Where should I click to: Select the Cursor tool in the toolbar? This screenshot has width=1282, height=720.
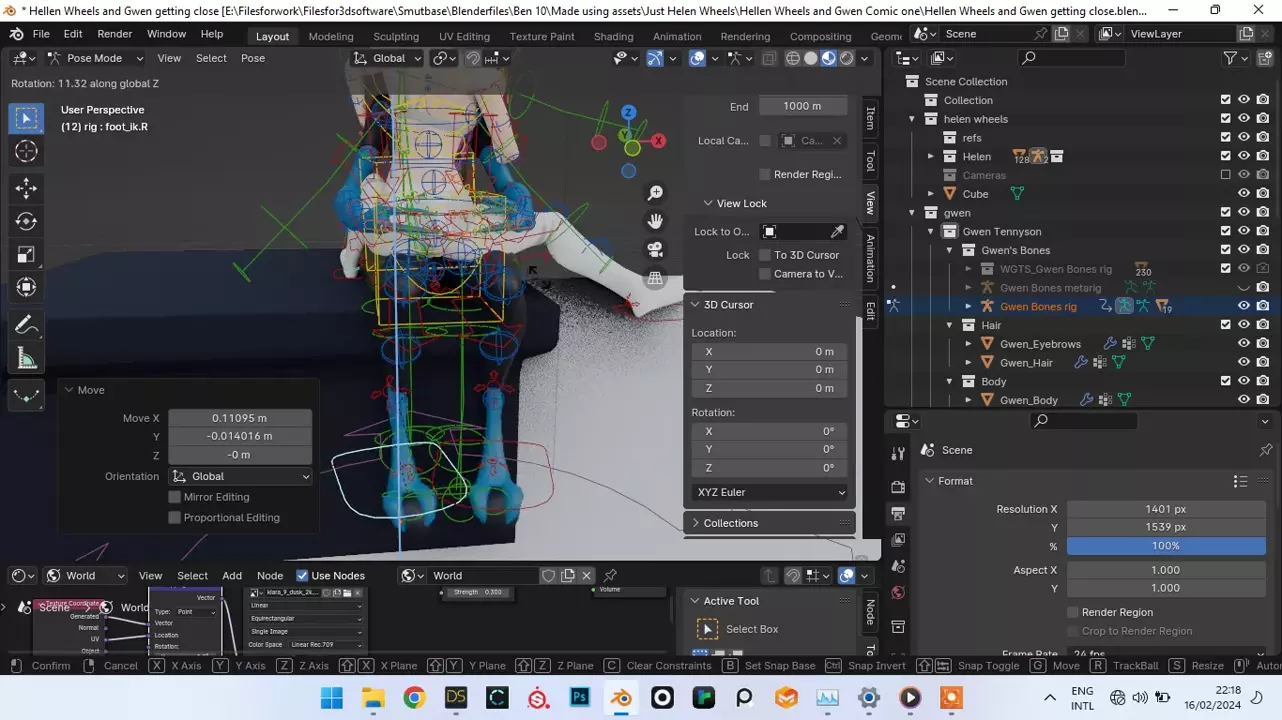point(26,151)
